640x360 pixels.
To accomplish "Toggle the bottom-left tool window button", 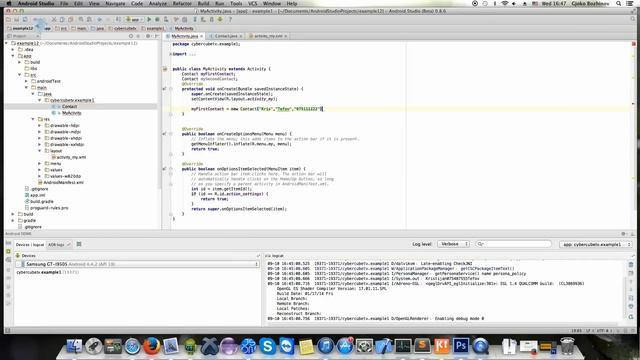I will click(x=8, y=330).
